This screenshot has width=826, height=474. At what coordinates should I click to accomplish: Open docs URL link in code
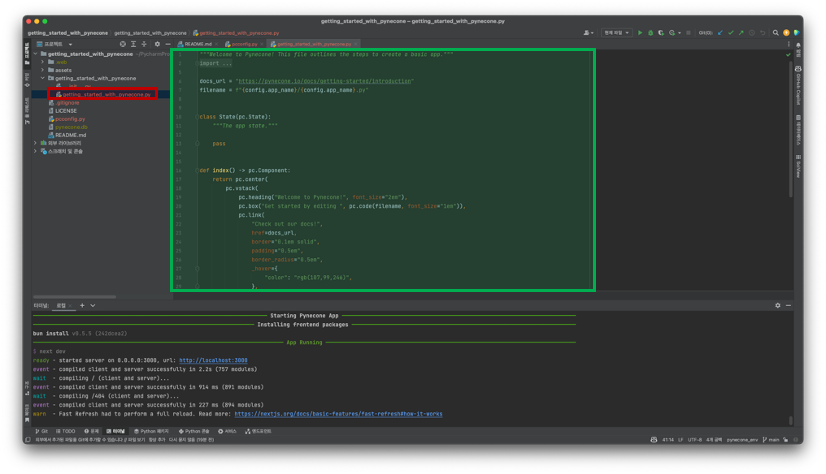pyautogui.click(x=325, y=81)
